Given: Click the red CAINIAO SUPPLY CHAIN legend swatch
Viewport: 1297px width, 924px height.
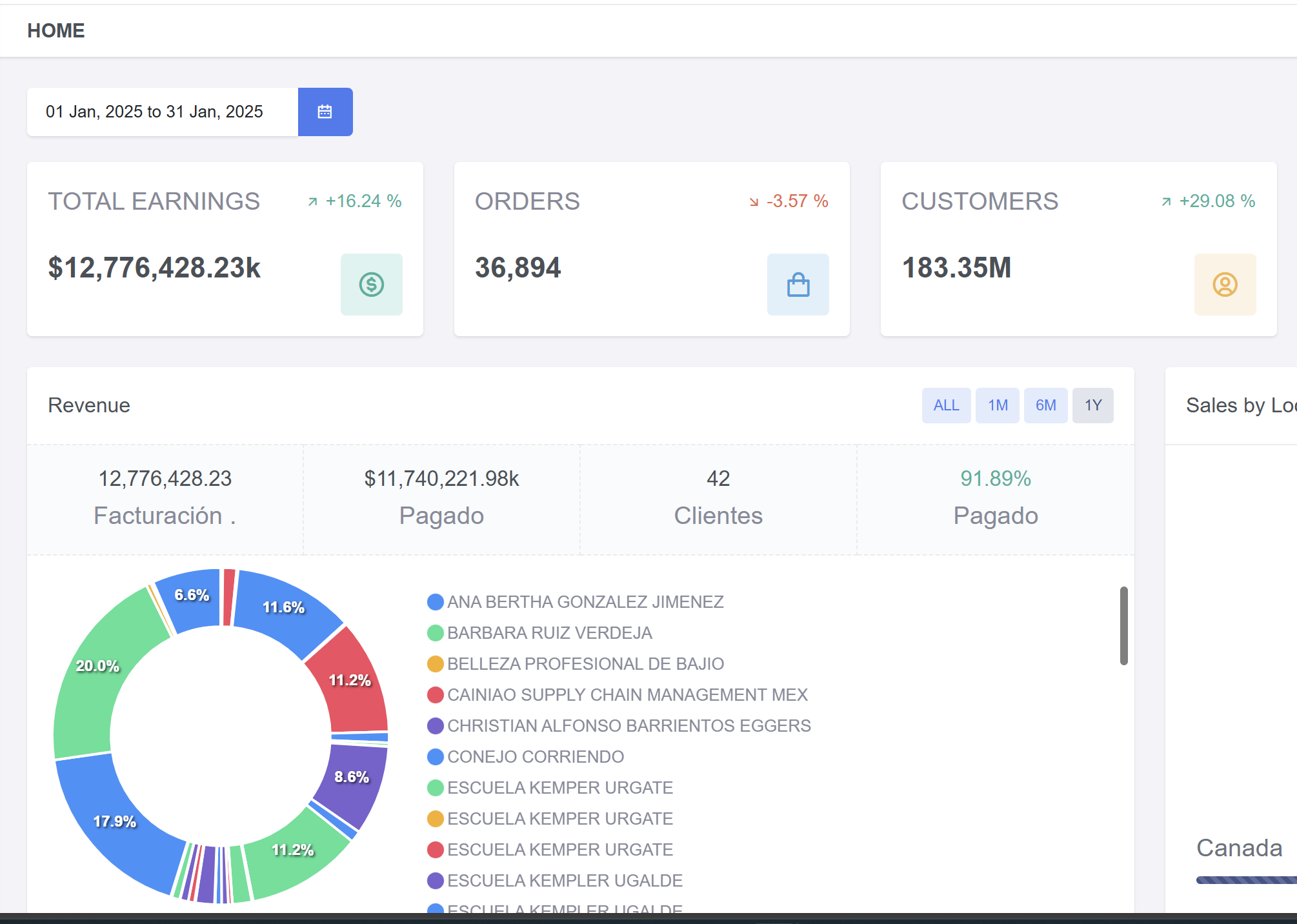Looking at the screenshot, I should pyautogui.click(x=436, y=695).
